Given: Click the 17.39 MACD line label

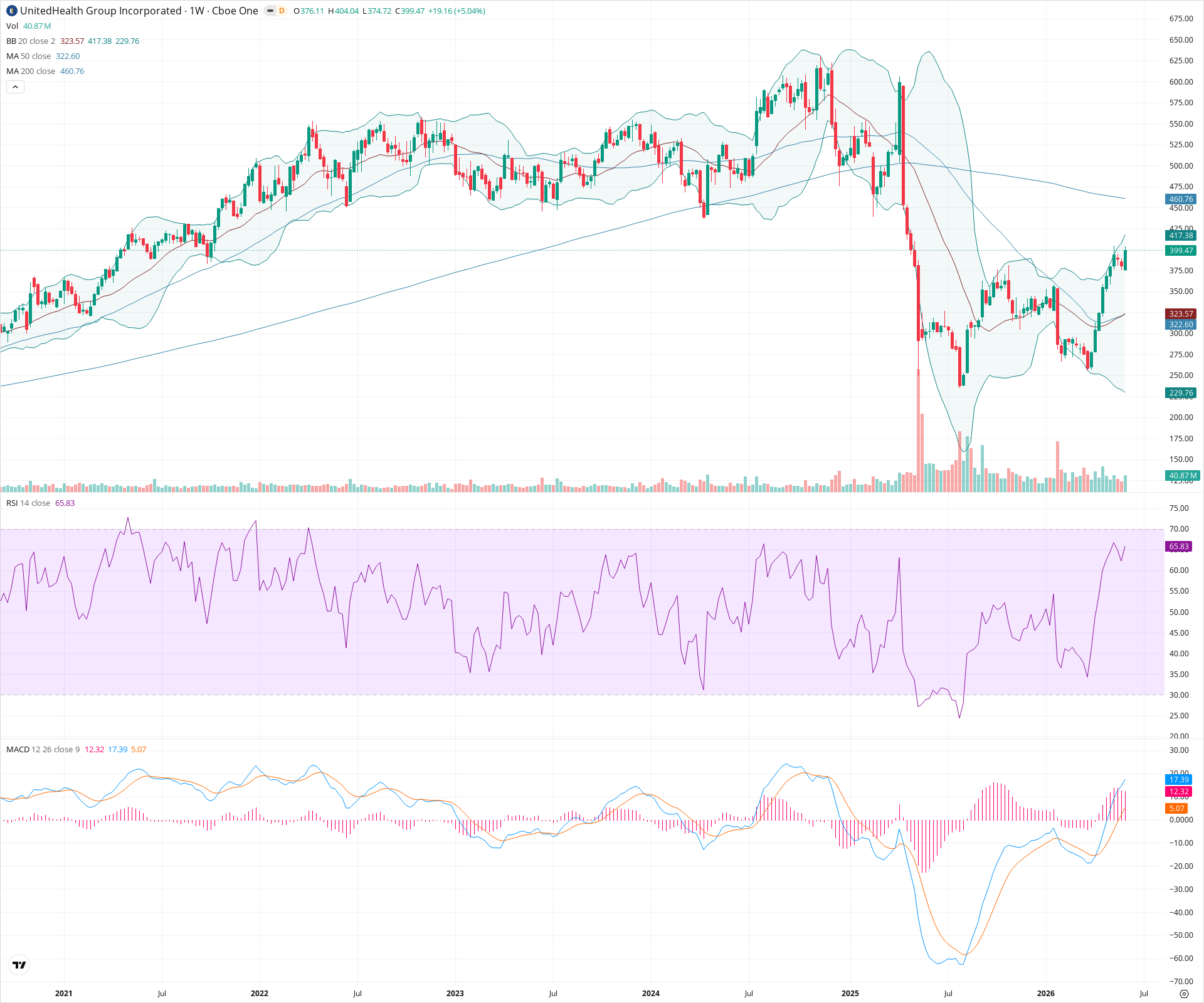Looking at the screenshot, I should pyautogui.click(x=1179, y=780).
